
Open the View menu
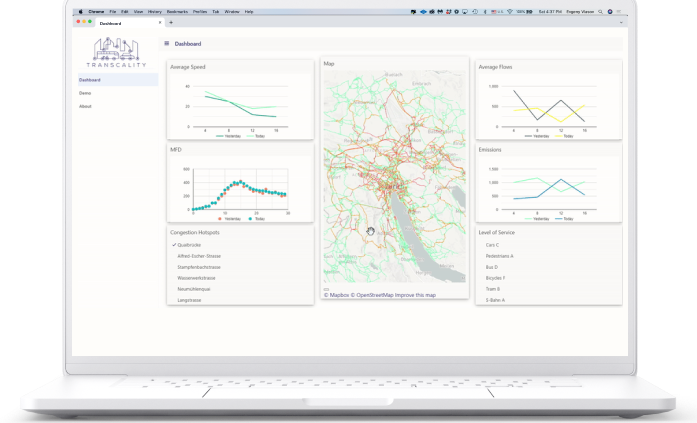pos(138,12)
